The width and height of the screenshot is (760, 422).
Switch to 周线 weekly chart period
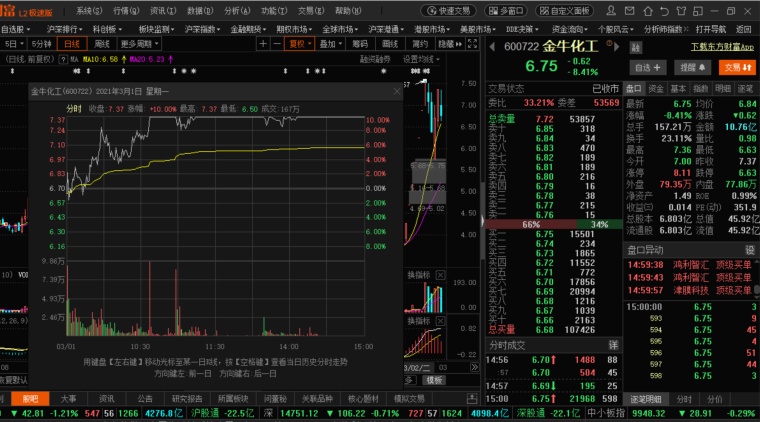(101, 44)
